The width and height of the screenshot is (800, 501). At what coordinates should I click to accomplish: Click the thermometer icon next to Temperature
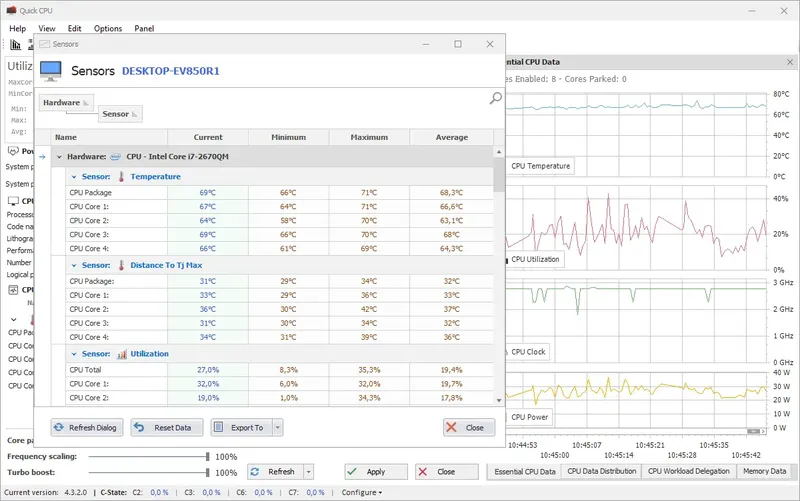[121, 177]
